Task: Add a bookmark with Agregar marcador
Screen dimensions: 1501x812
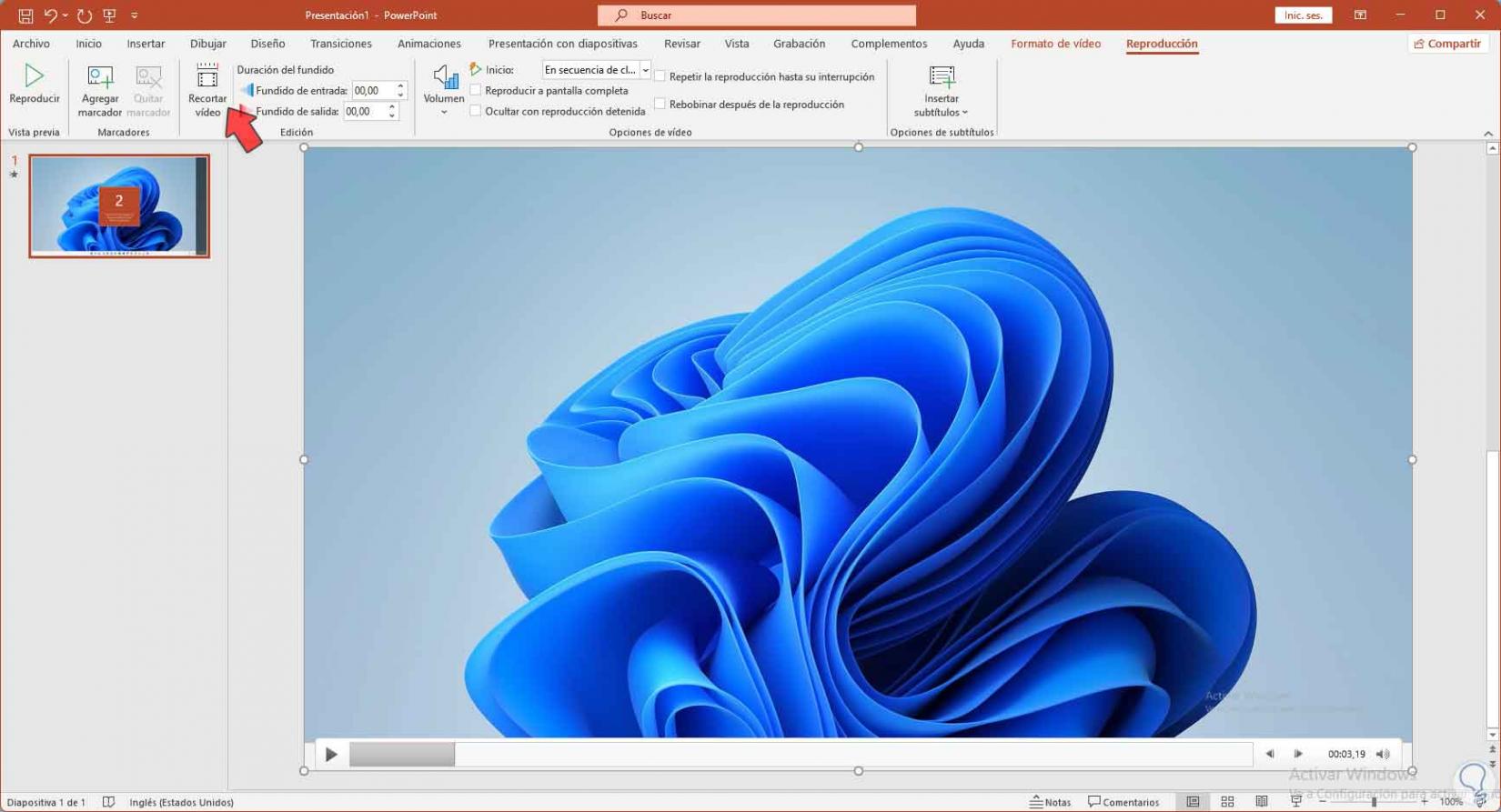Action: tap(100, 91)
